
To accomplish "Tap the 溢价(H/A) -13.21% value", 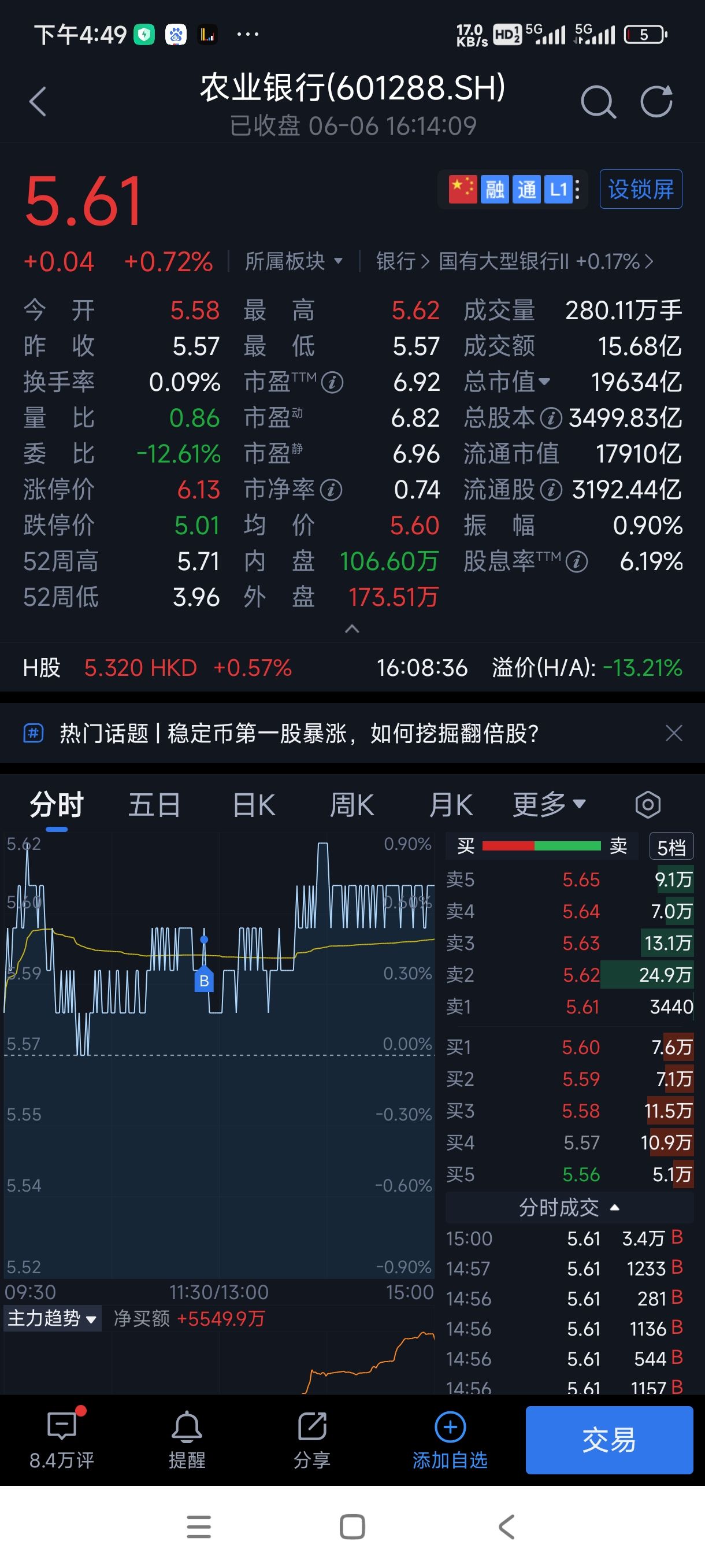I will pyautogui.click(x=643, y=668).
